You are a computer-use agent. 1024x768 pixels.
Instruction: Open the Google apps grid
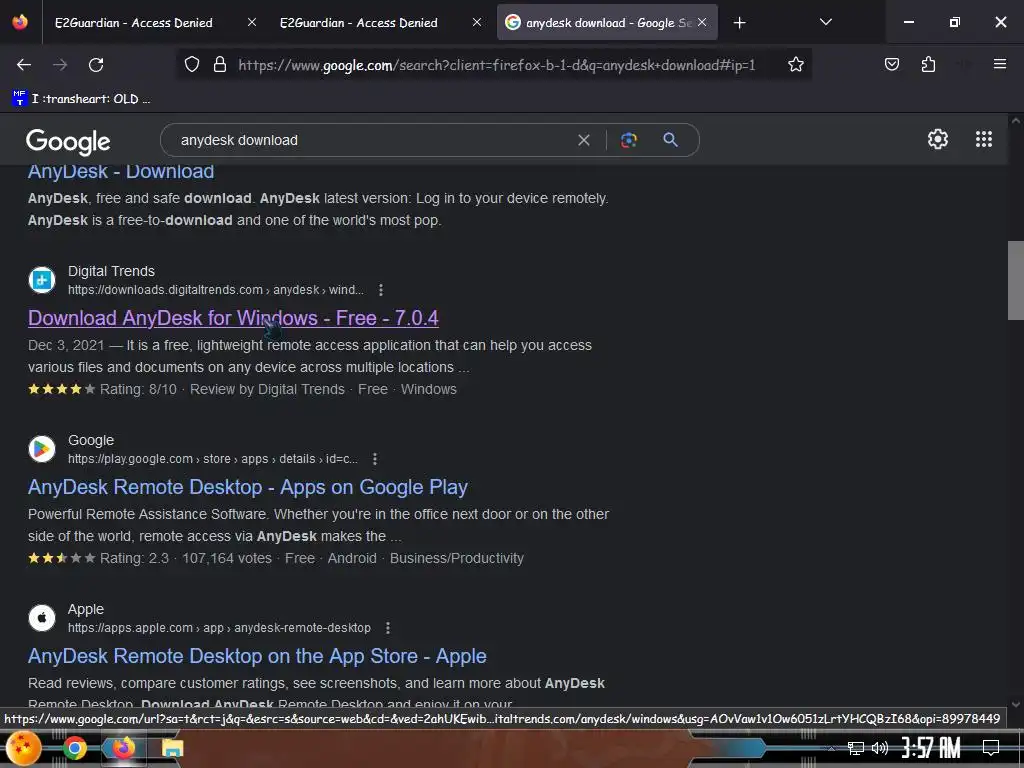(984, 139)
